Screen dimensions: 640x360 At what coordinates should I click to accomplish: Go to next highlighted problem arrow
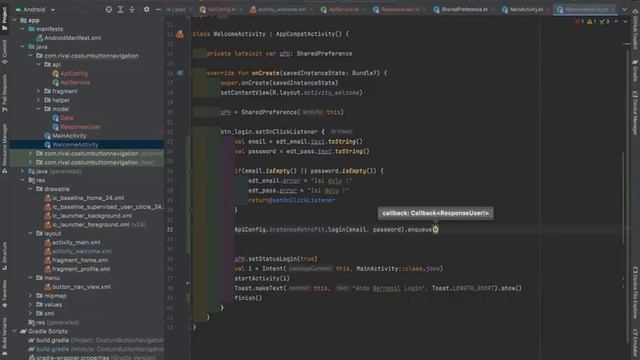point(625,21)
